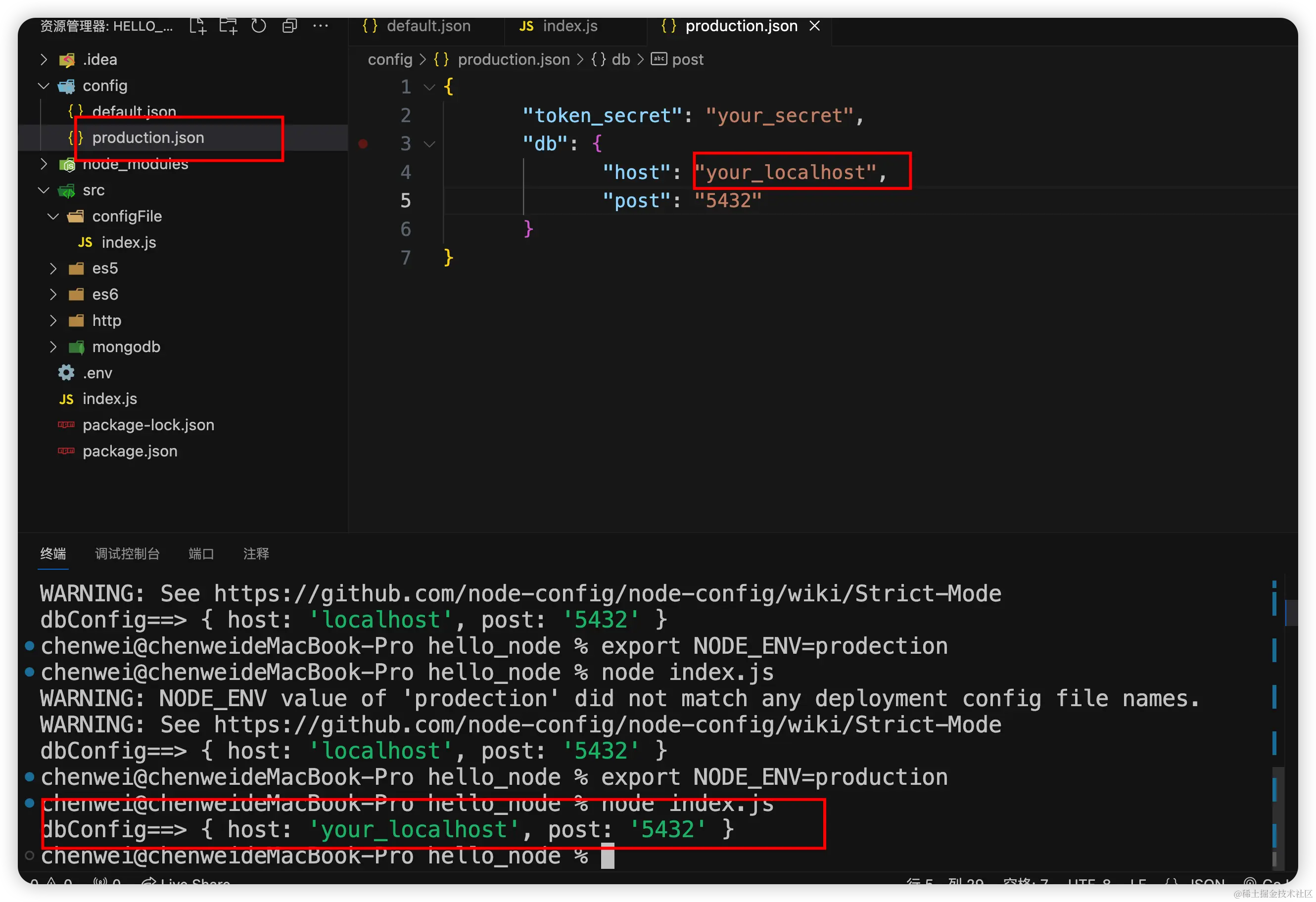Fold the db object at line 3

click(429, 144)
